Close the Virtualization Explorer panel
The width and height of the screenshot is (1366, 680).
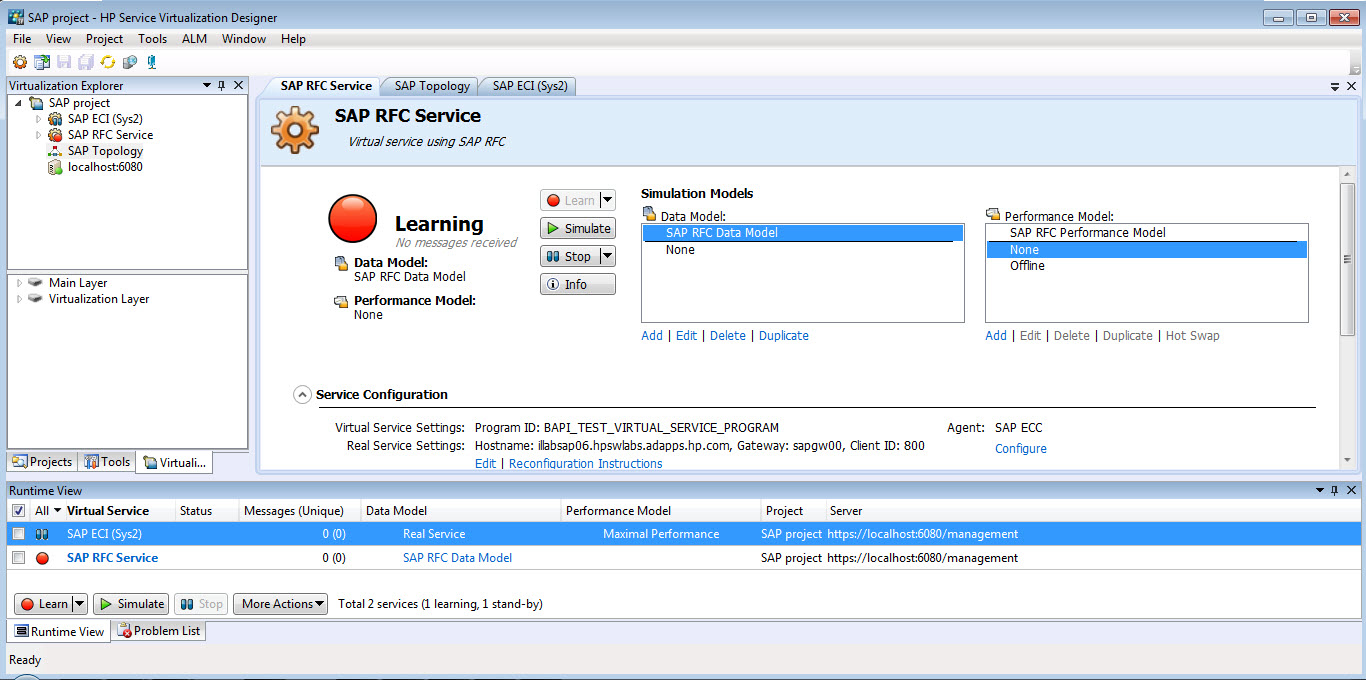238,86
